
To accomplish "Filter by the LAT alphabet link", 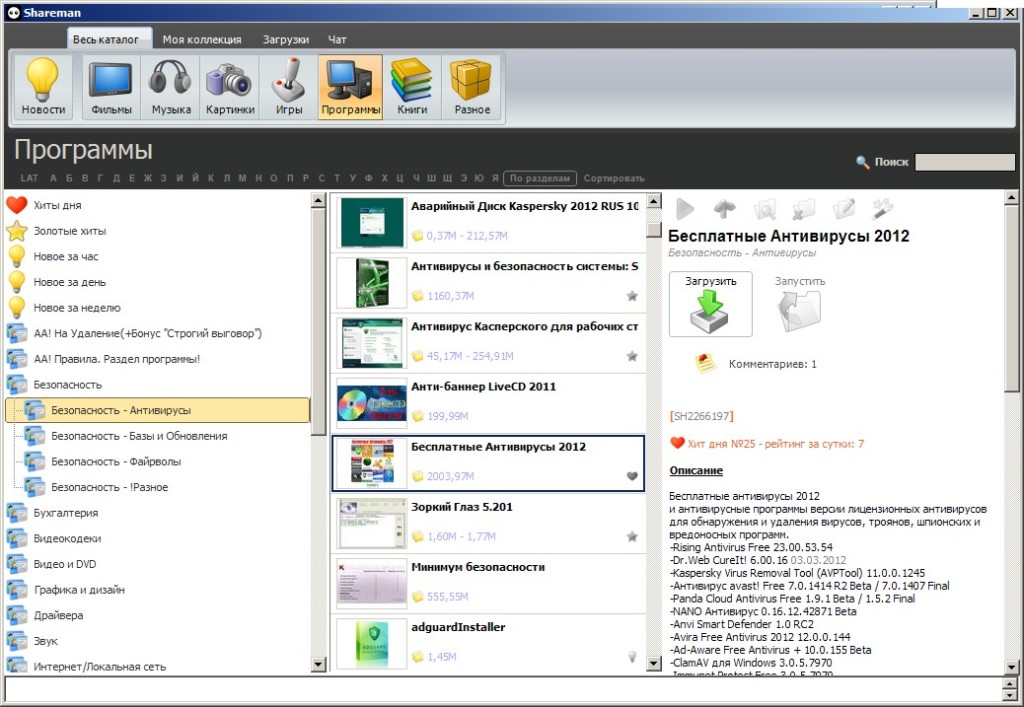I will 29,178.
